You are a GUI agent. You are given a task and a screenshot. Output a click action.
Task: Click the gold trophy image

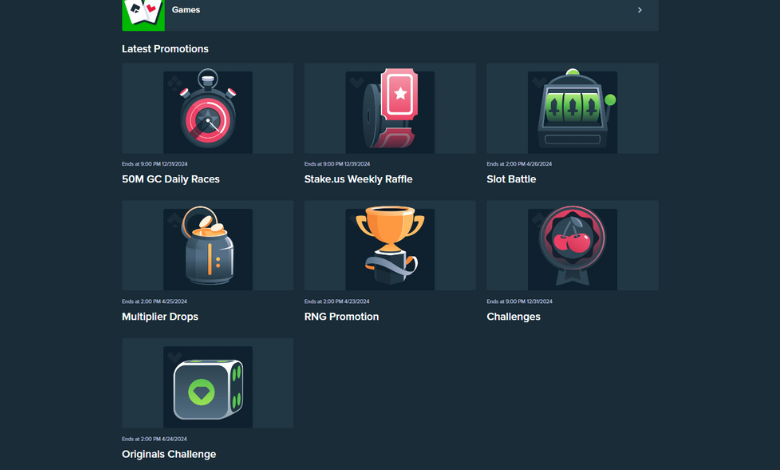tap(390, 248)
